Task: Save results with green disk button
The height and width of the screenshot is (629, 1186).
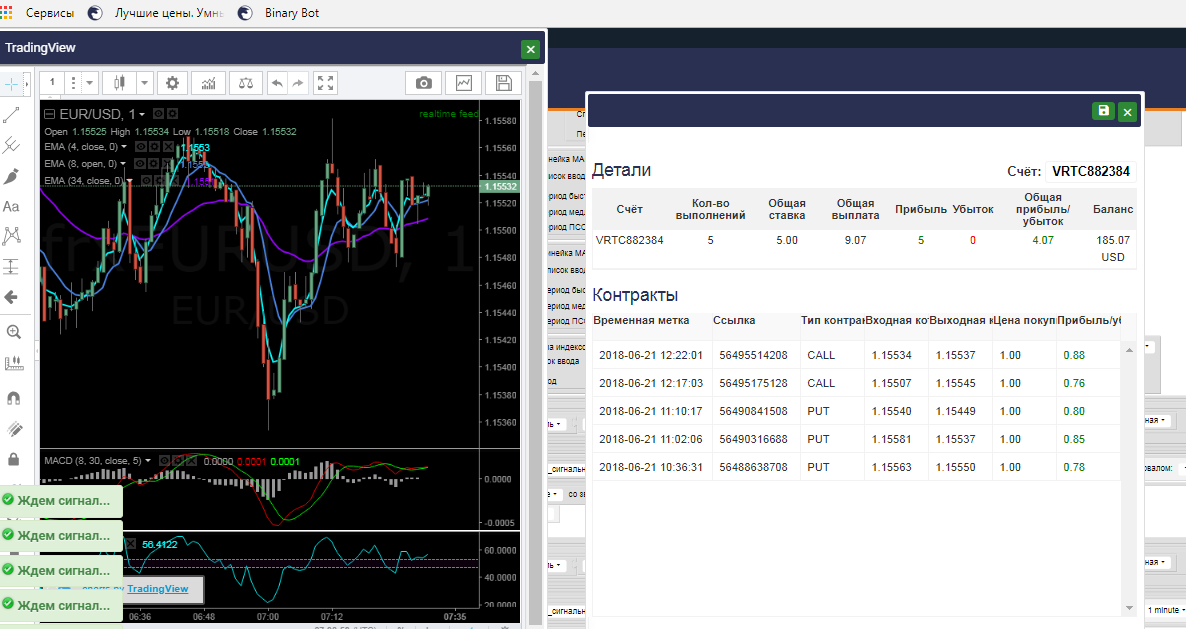Action: point(1104,111)
